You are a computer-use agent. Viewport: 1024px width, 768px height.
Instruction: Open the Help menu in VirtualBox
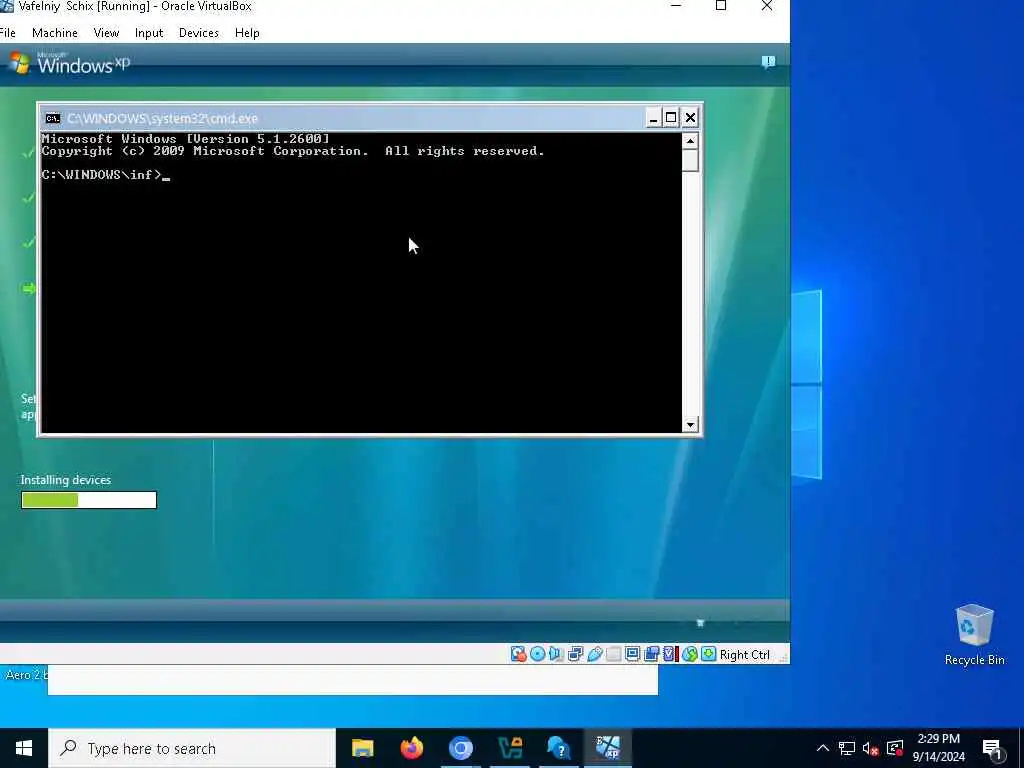click(247, 33)
